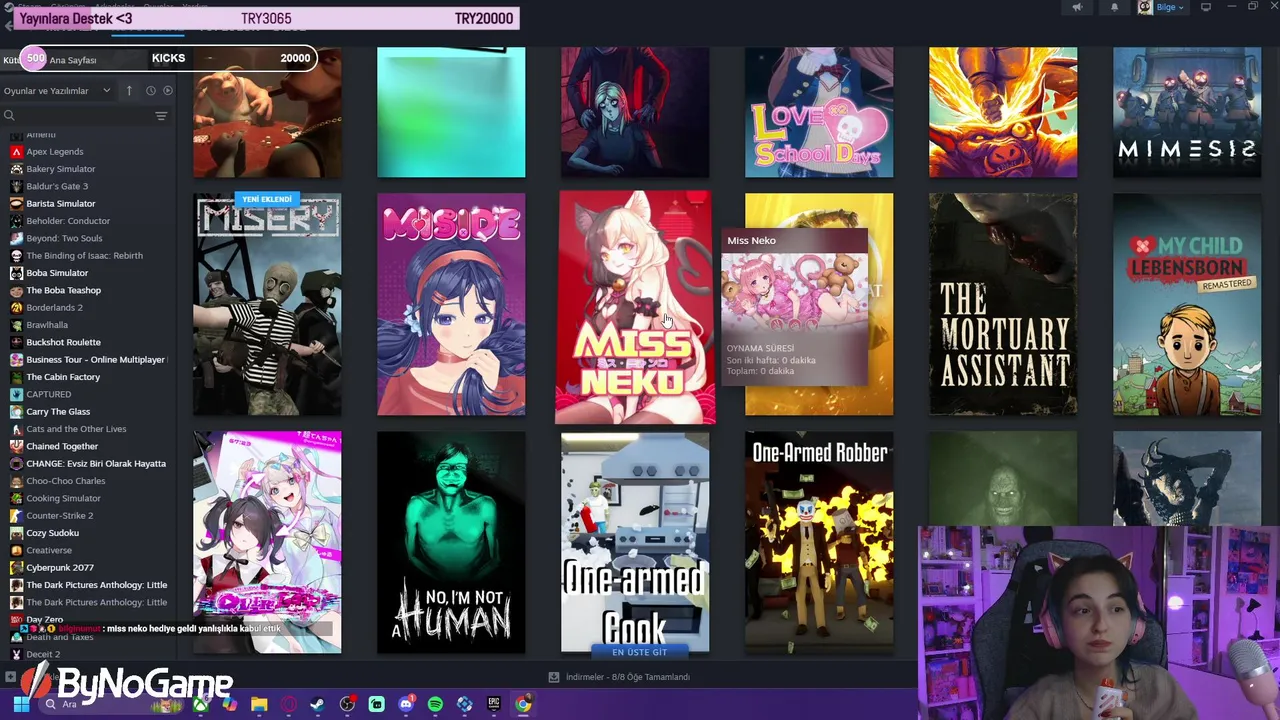Image resolution: width=1280 pixels, height=720 pixels.
Task: Select Cooking Simulator in sidebar
Action: click(63, 498)
